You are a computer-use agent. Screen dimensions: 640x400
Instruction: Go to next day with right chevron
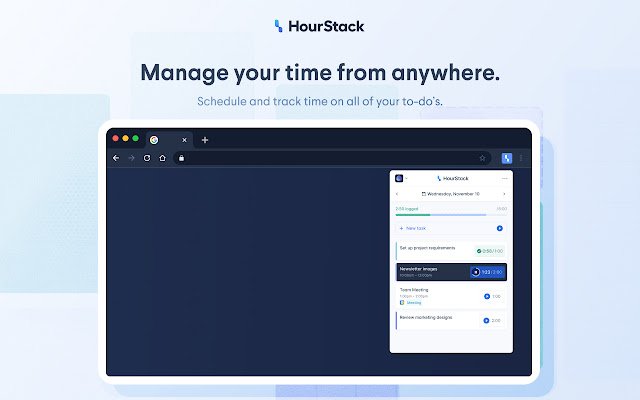point(504,194)
